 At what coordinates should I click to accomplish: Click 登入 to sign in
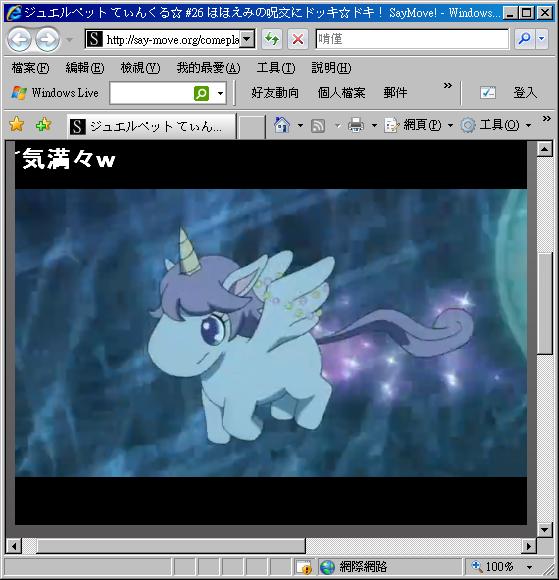point(525,92)
